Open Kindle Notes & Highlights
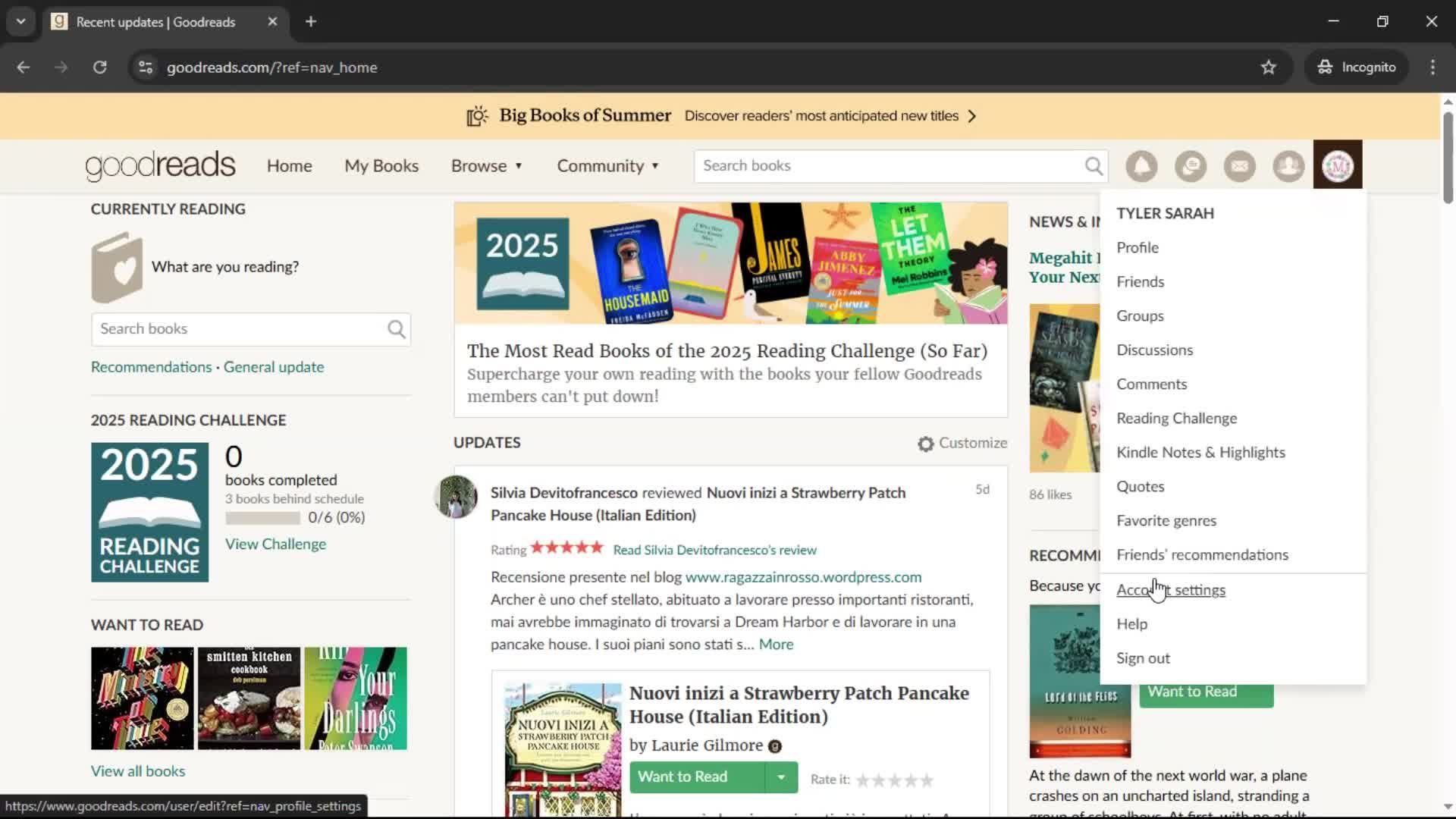Viewport: 1456px width, 819px height. (x=1200, y=453)
